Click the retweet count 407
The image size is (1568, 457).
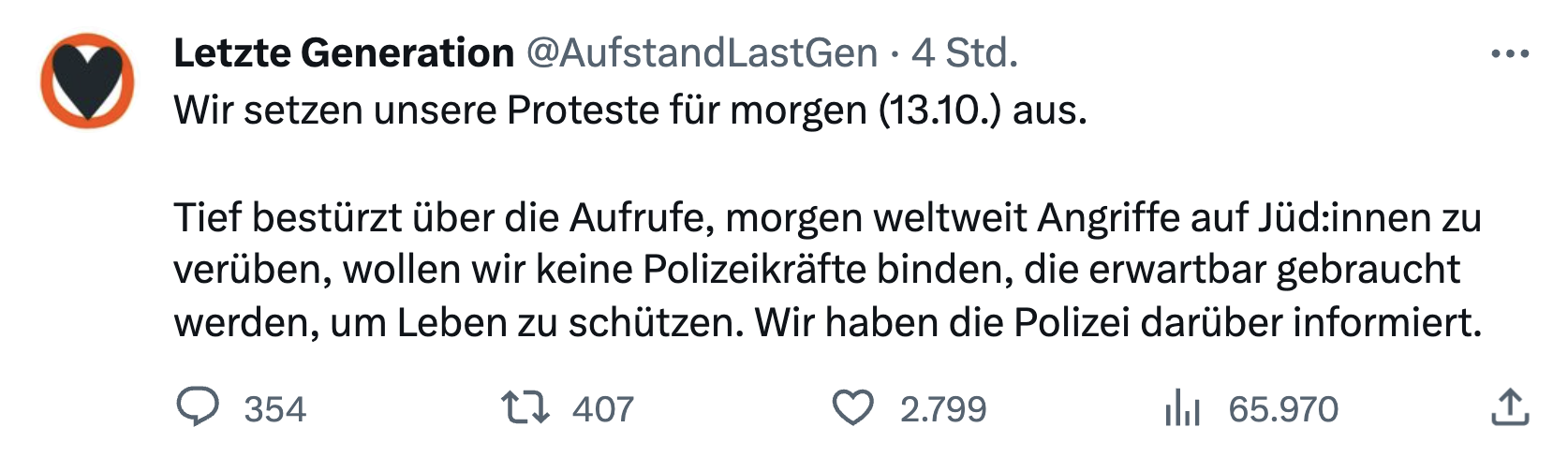coord(603,409)
